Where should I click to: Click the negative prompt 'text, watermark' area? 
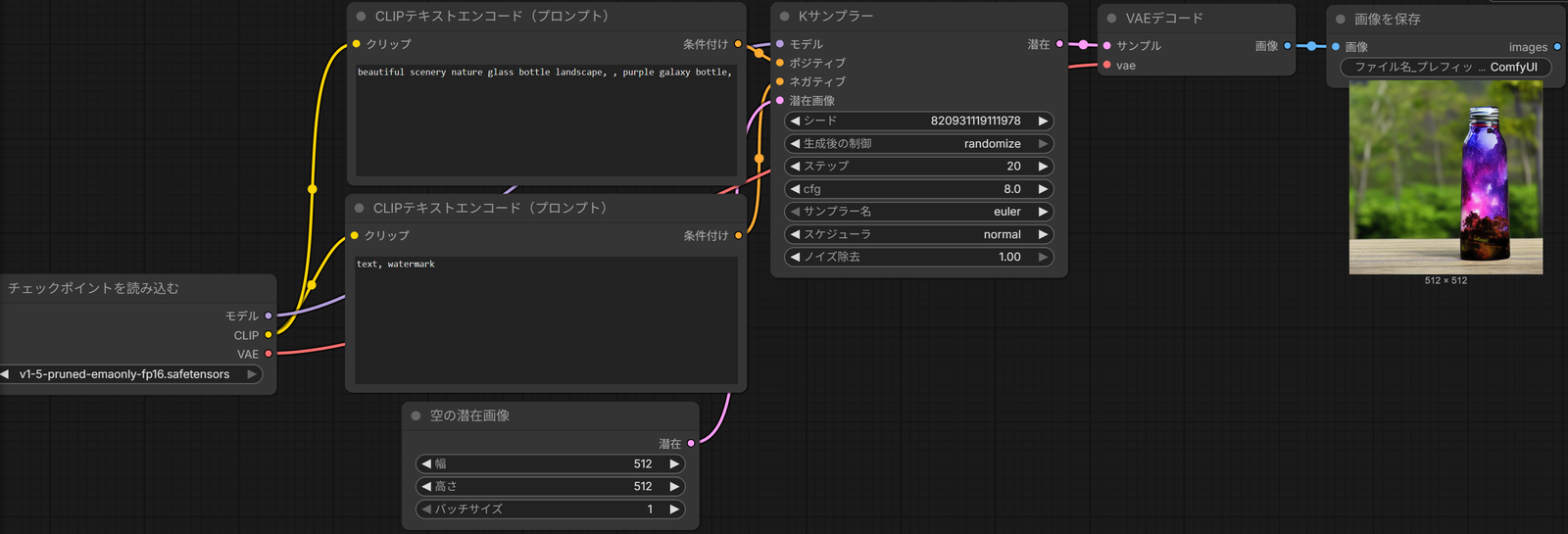pyautogui.click(x=546, y=319)
